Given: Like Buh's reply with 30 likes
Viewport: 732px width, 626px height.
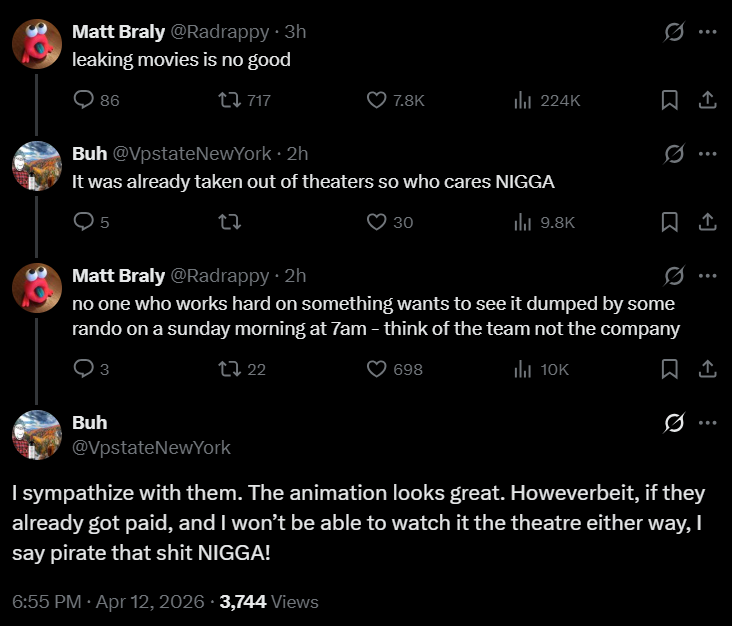Looking at the screenshot, I should click(376, 222).
